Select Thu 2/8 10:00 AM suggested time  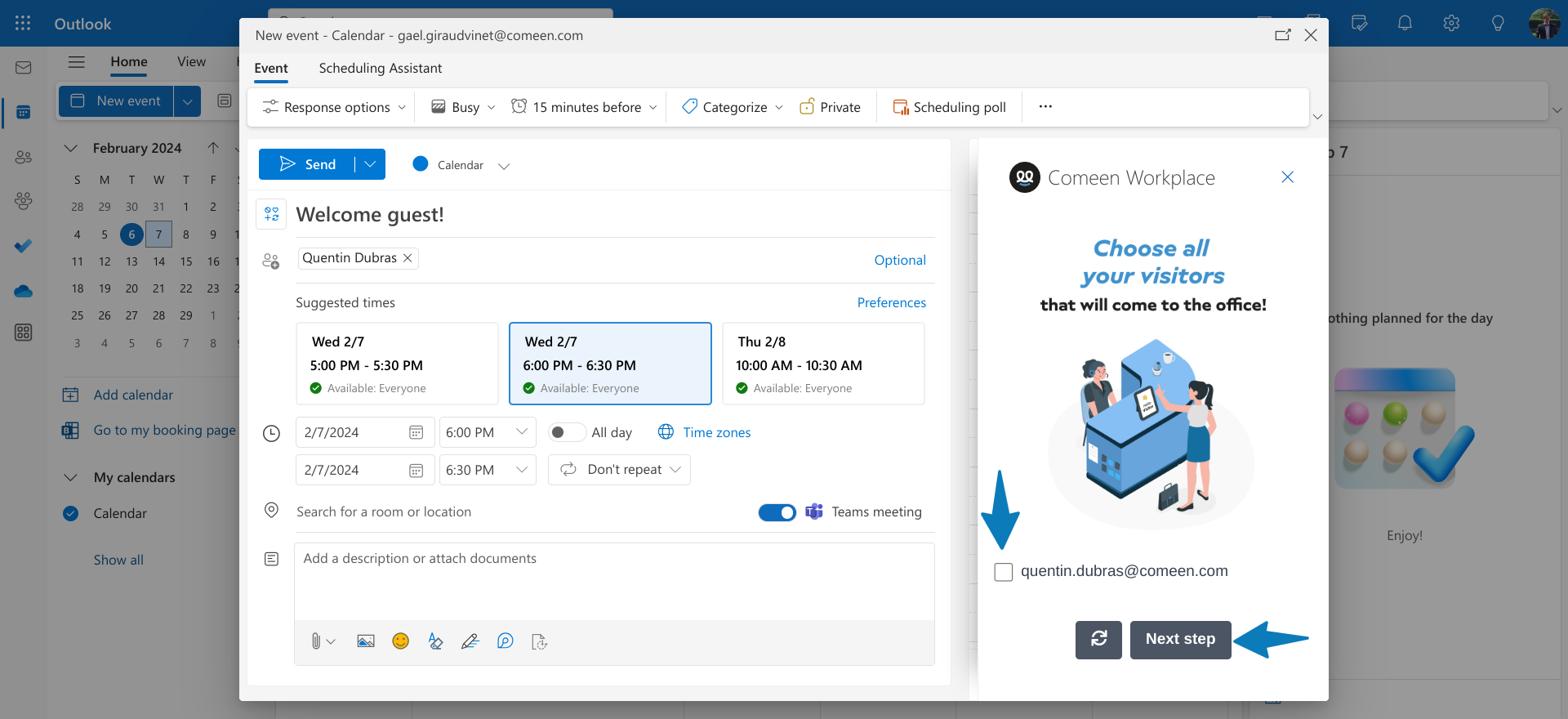(823, 364)
